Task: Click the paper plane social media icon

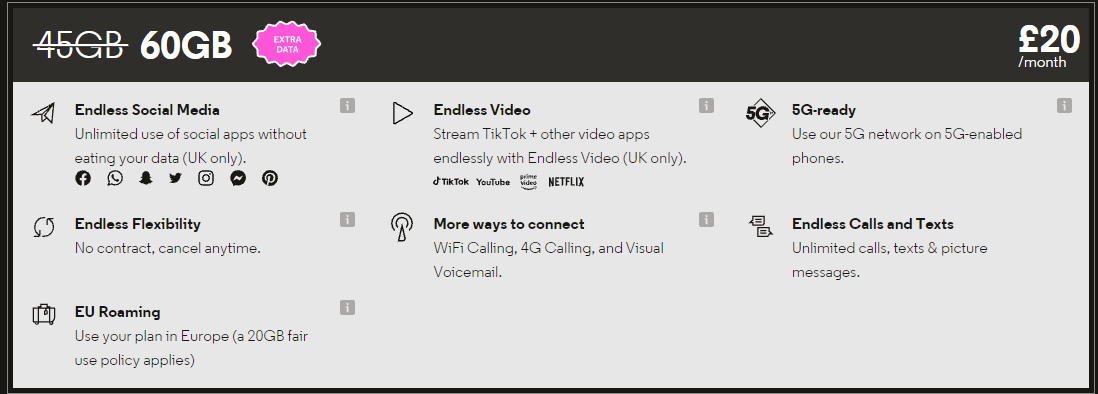Action: (43, 113)
